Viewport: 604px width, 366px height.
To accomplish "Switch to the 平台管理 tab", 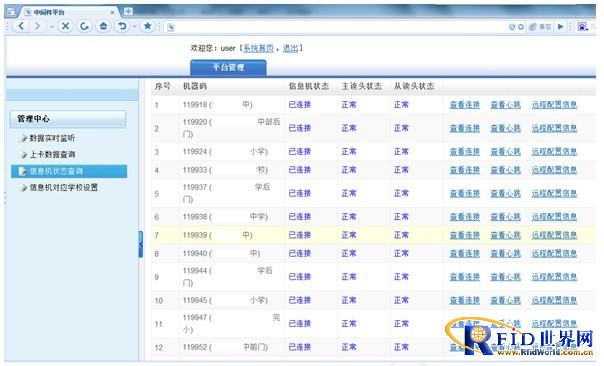I will coord(228,67).
